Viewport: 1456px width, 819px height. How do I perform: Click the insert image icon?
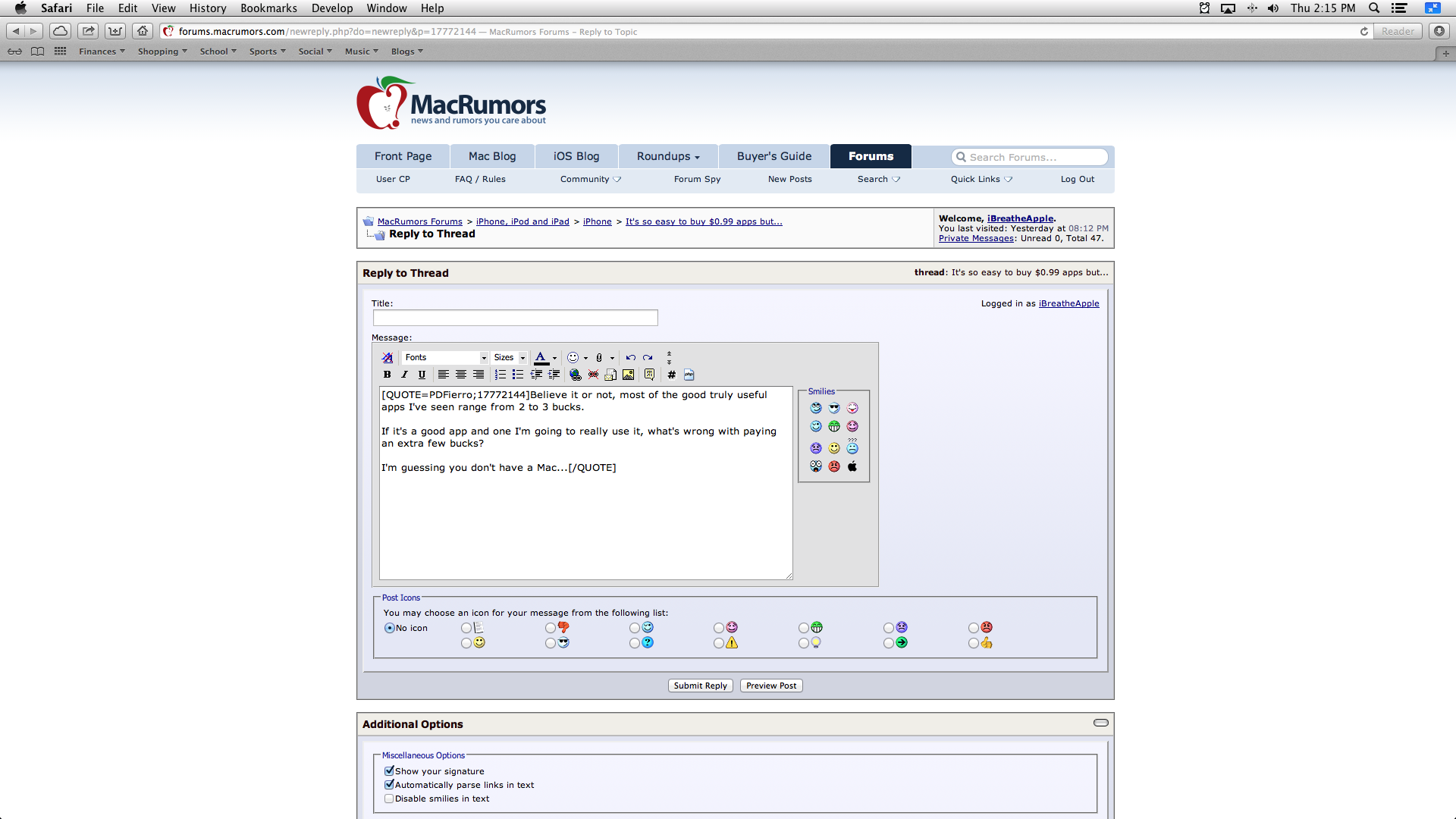point(628,375)
